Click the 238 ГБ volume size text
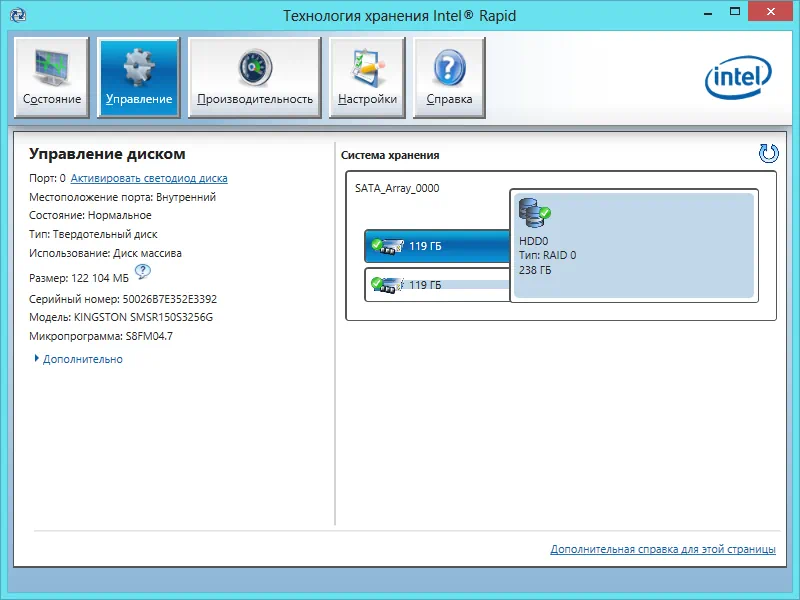Image resolution: width=800 pixels, height=600 pixels. 535,270
